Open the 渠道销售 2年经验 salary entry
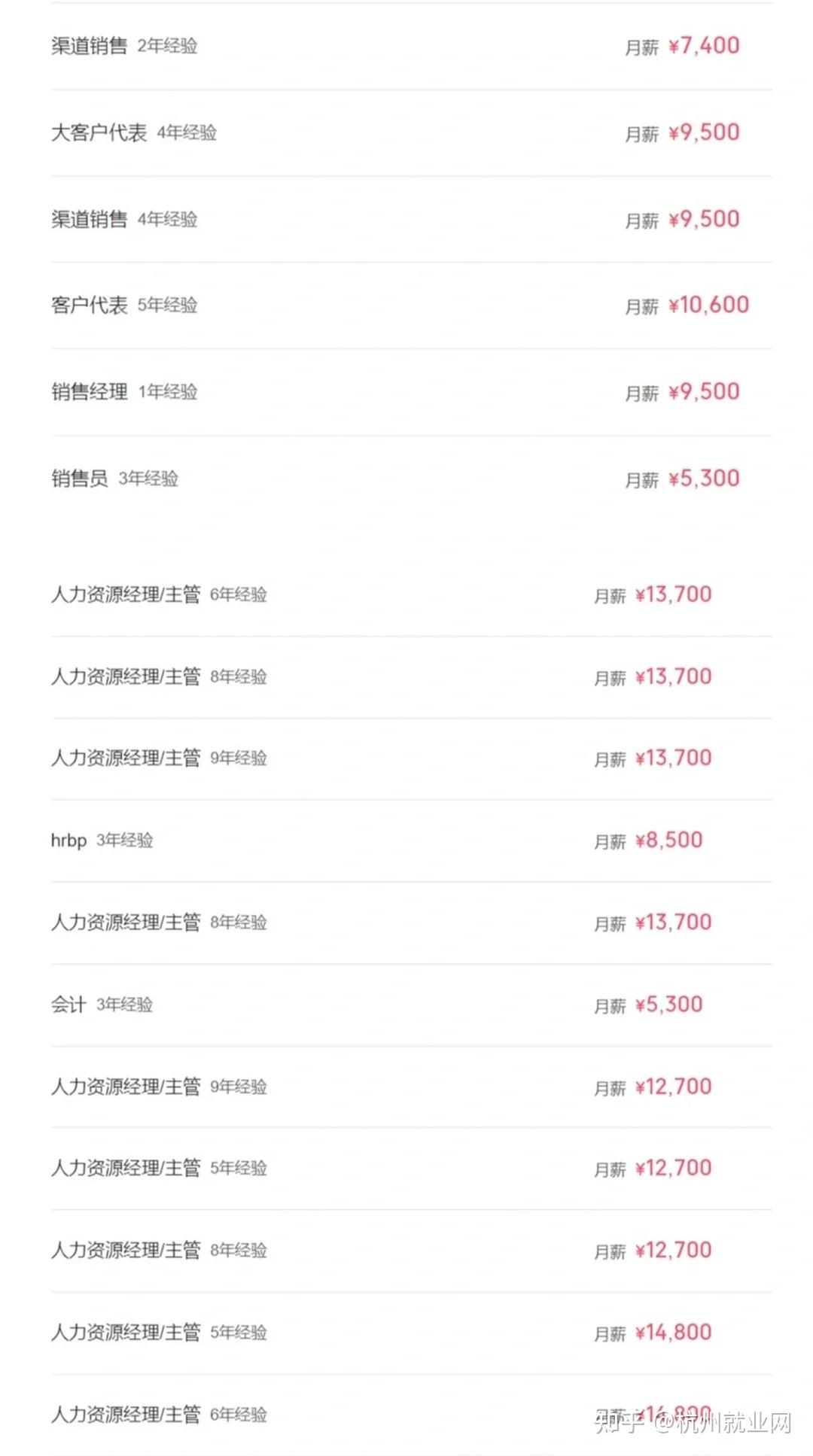Viewport: 813px width, 1456px height. point(412,47)
